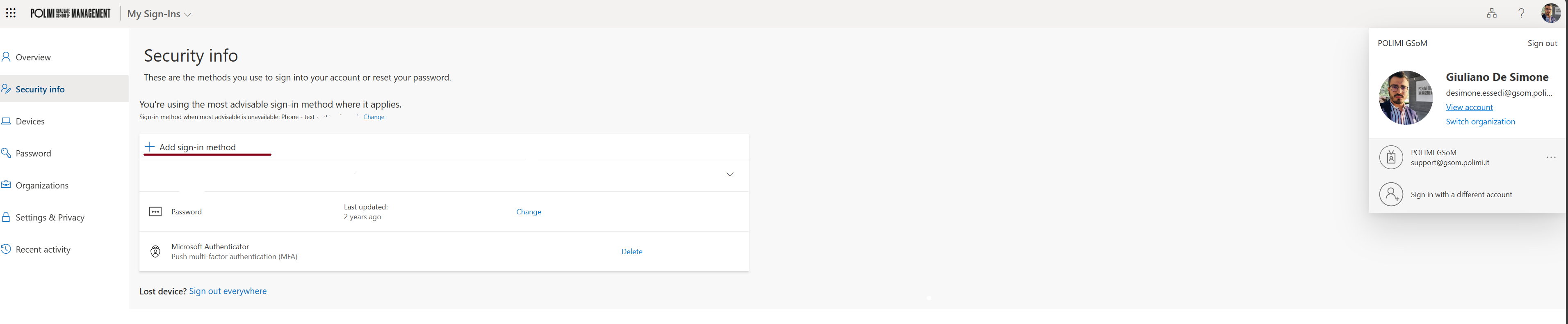This screenshot has height=324, width=1568.
Task: Delete the Microsoft Authenticator method
Action: coord(632,252)
